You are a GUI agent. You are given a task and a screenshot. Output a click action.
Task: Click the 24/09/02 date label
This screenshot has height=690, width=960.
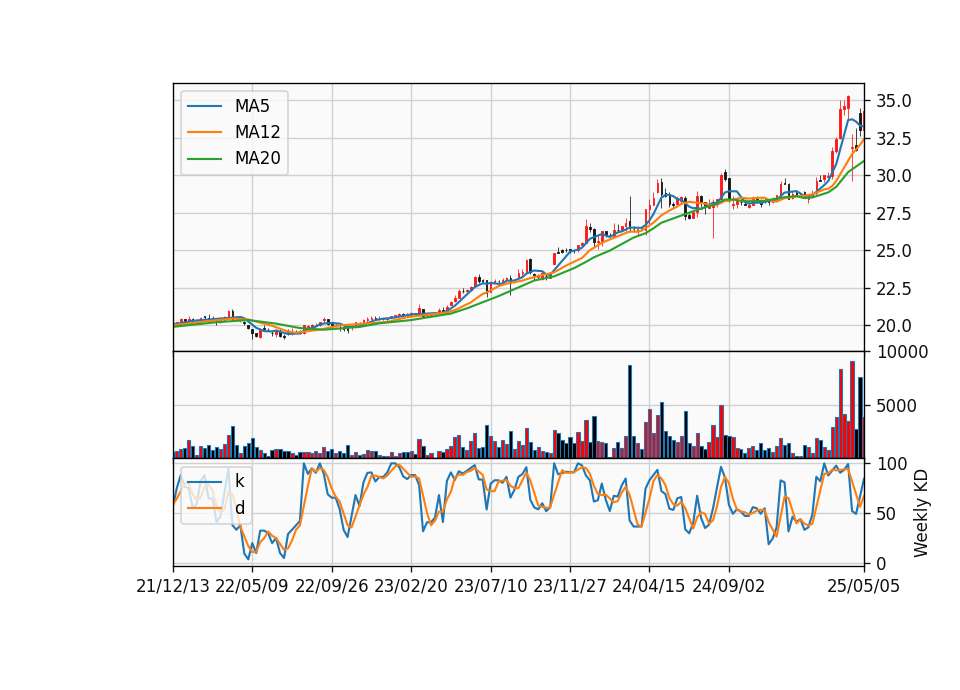click(x=729, y=587)
